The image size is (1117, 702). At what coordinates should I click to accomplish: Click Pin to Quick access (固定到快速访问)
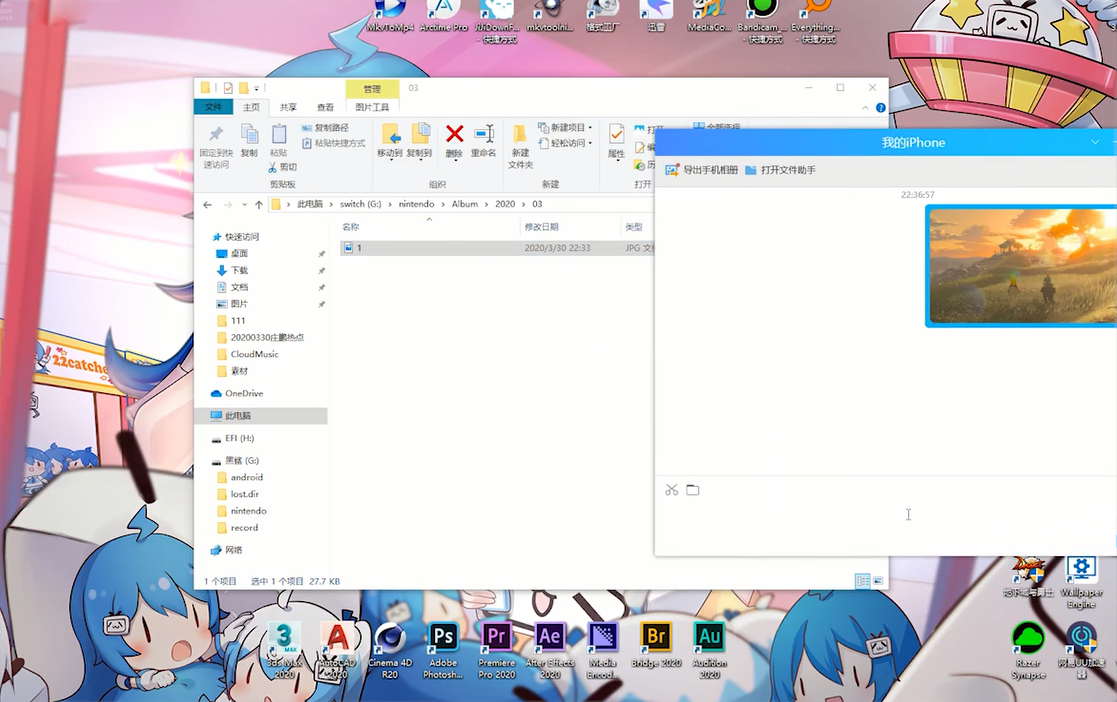215,147
